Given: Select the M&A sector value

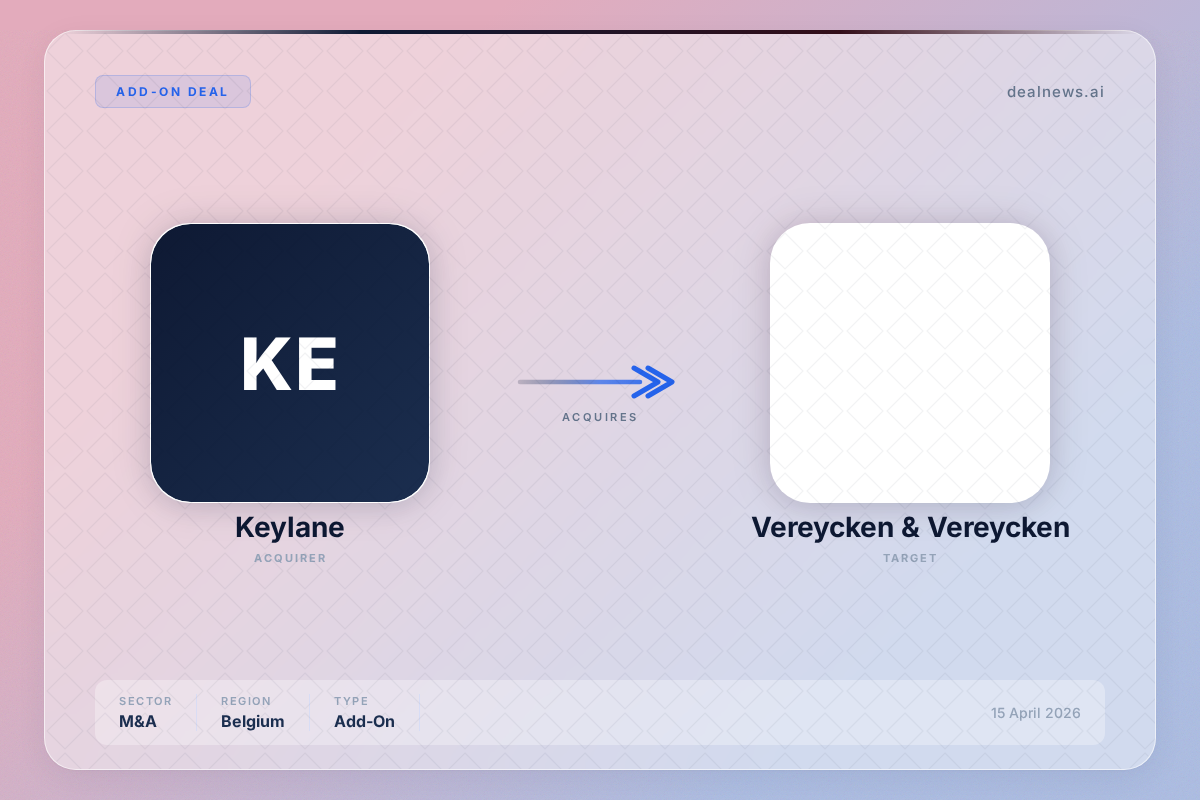Looking at the screenshot, I should (138, 722).
